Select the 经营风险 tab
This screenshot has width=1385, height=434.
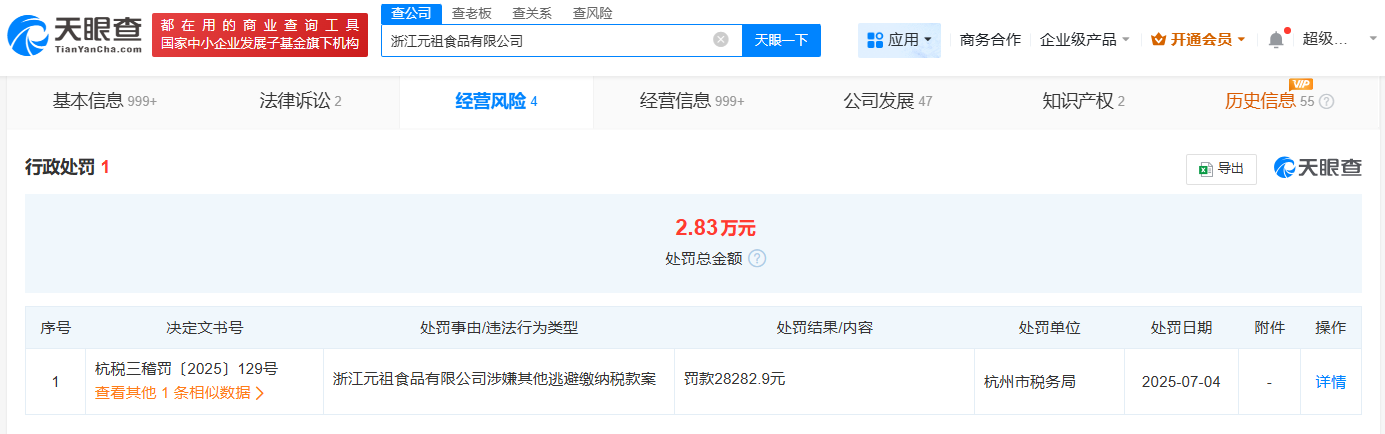496,101
